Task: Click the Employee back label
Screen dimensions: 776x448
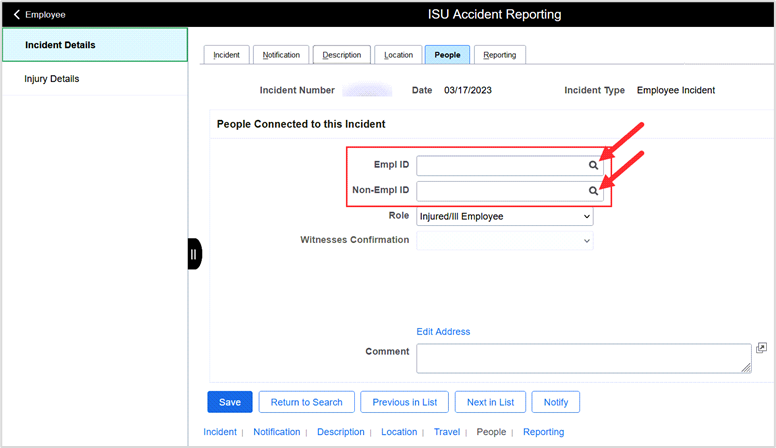Action: 45,15
